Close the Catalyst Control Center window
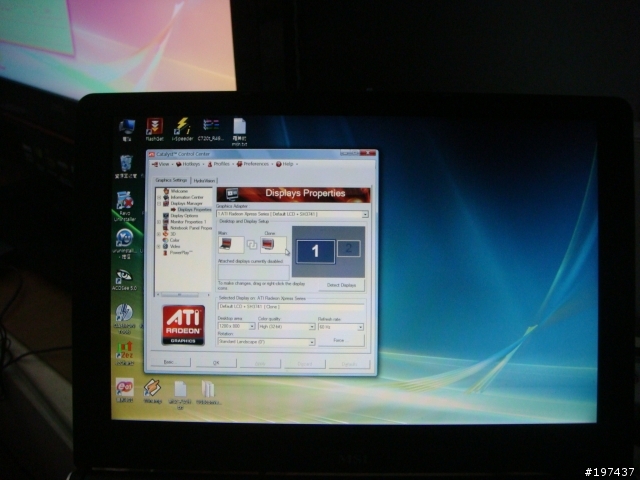The width and height of the screenshot is (640, 480). [x=368, y=153]
